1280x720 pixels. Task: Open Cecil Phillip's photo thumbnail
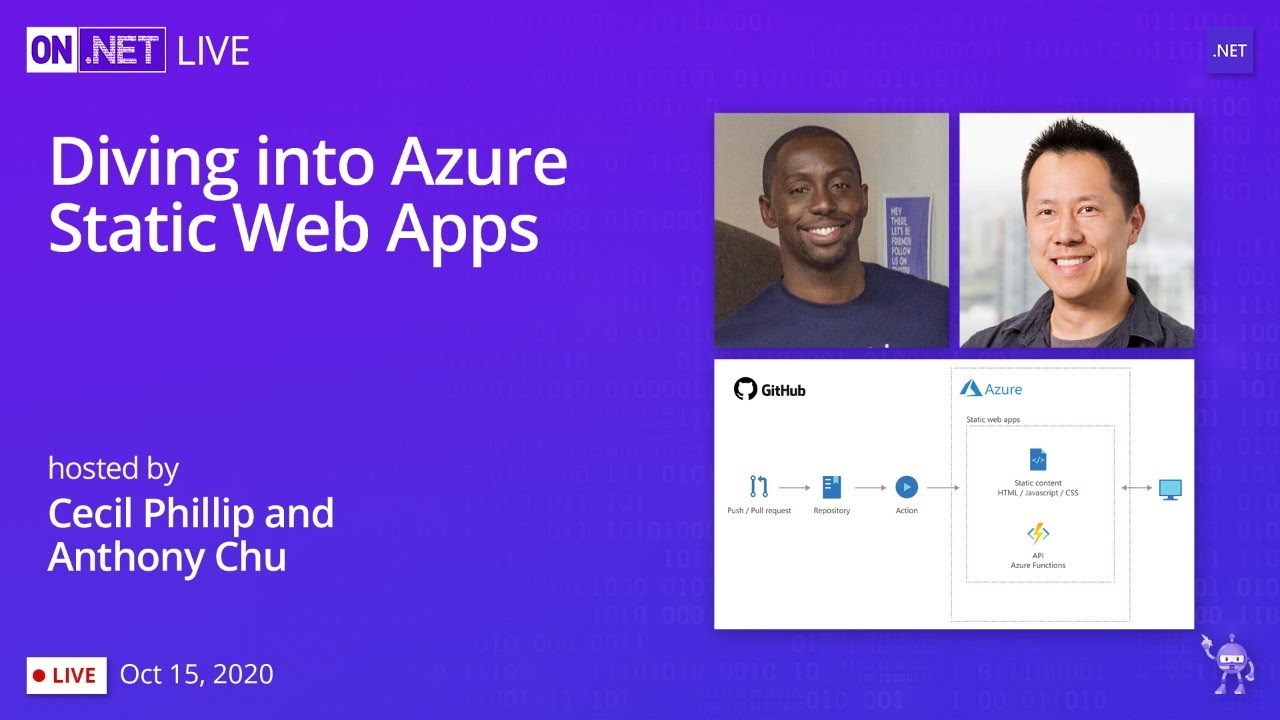[x=831, y=230]
